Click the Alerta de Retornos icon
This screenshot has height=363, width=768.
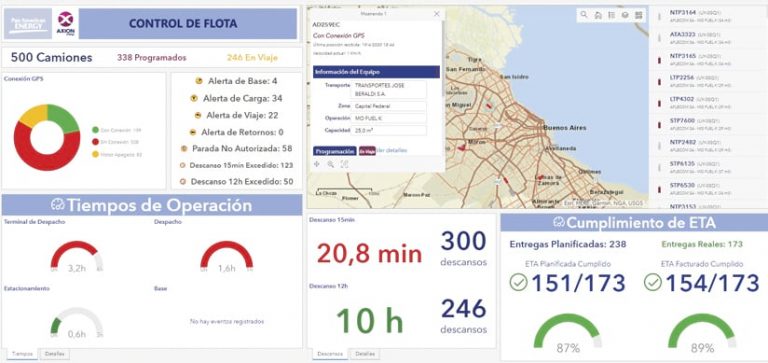192,132
